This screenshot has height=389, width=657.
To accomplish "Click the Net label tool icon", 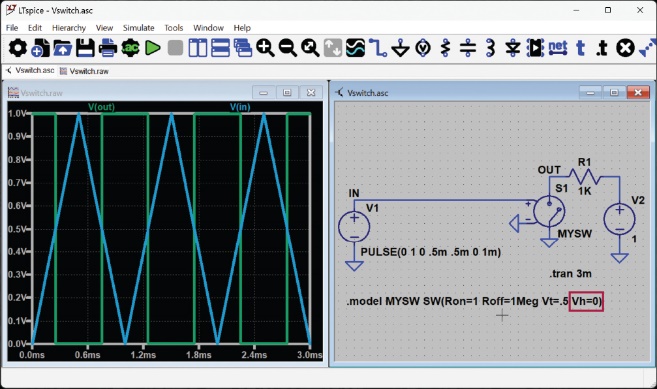I will click(558, 48).
